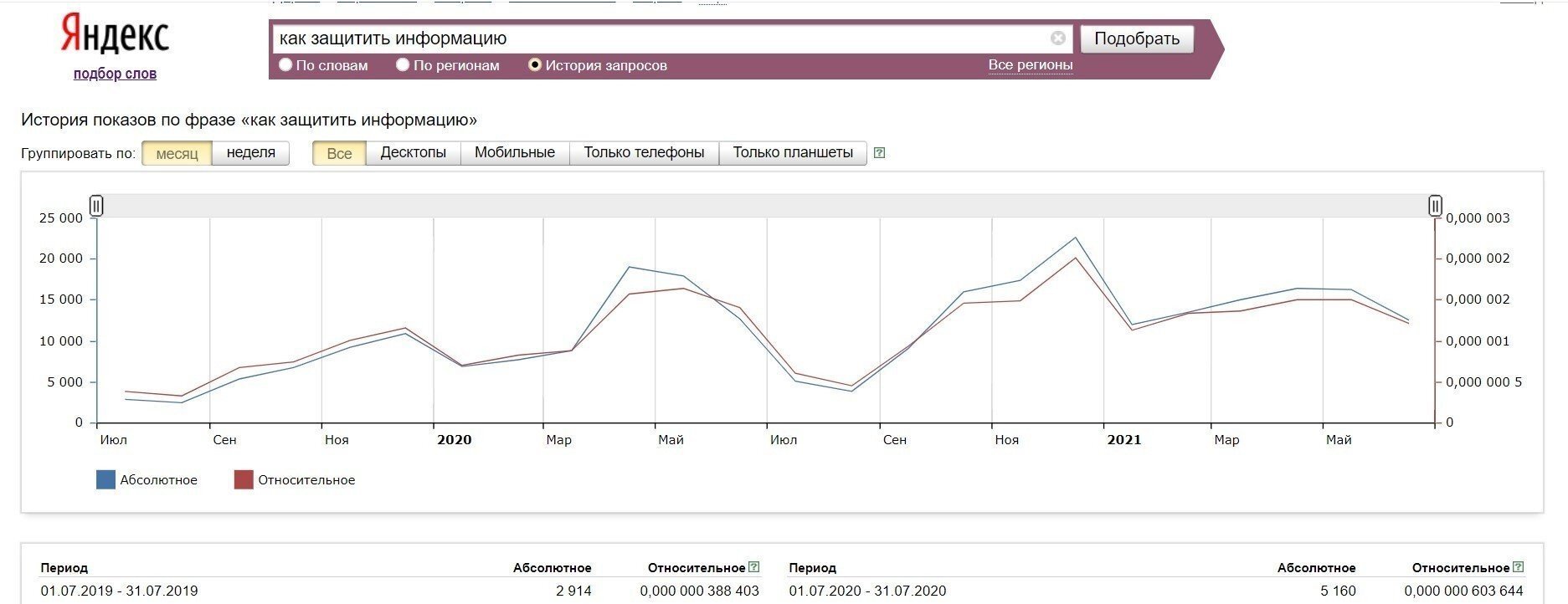
Task: Switch to the Мобильные tab
Action: click(x=514, y=153)
